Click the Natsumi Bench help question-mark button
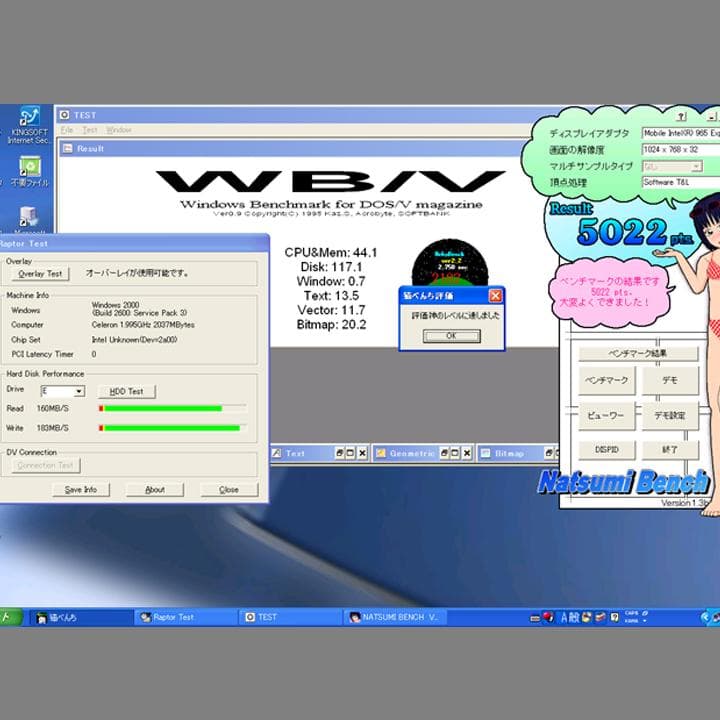Image resolution: width=720 pixels, height=720 pixels. coord(682,117)
